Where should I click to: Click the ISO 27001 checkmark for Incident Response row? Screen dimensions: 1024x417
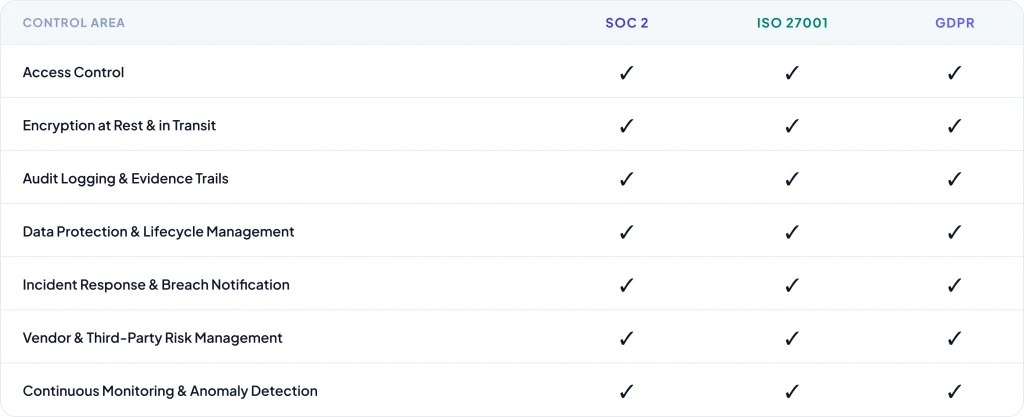click(791, 285)
